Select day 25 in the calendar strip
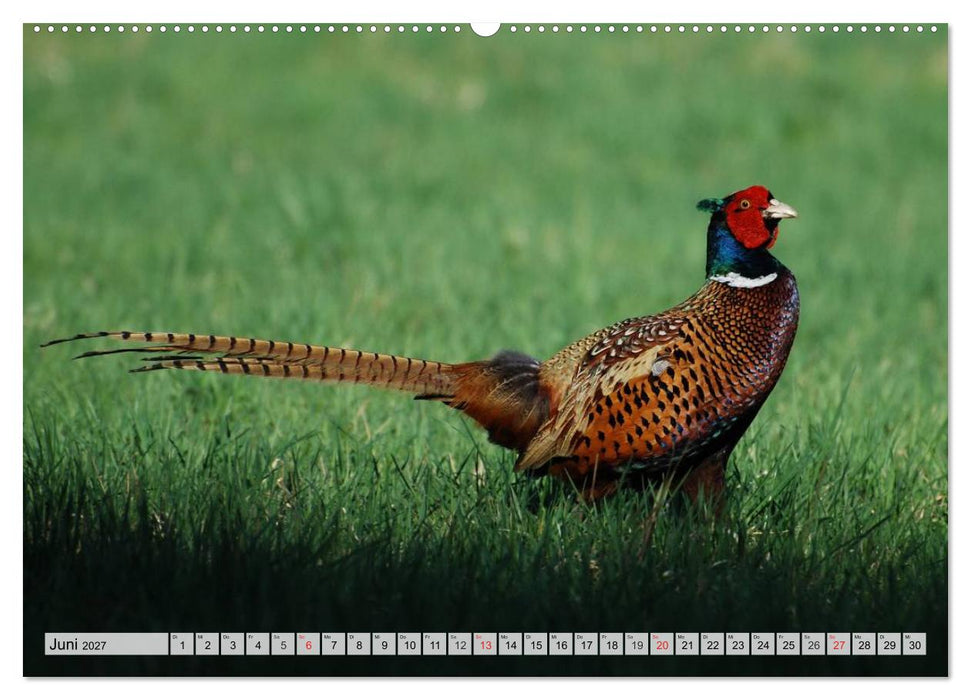The image size is (971, 700). pos(789,644)
